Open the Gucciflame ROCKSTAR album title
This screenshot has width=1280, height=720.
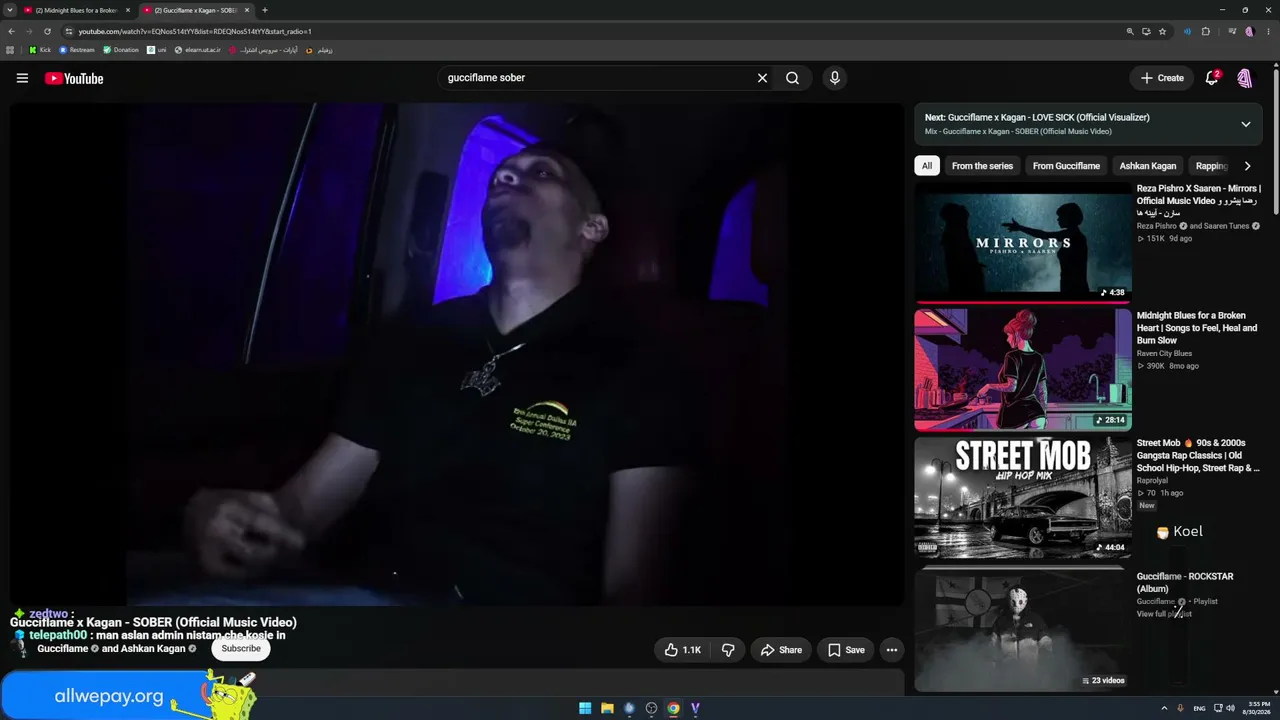click(x=1185, y=583)
